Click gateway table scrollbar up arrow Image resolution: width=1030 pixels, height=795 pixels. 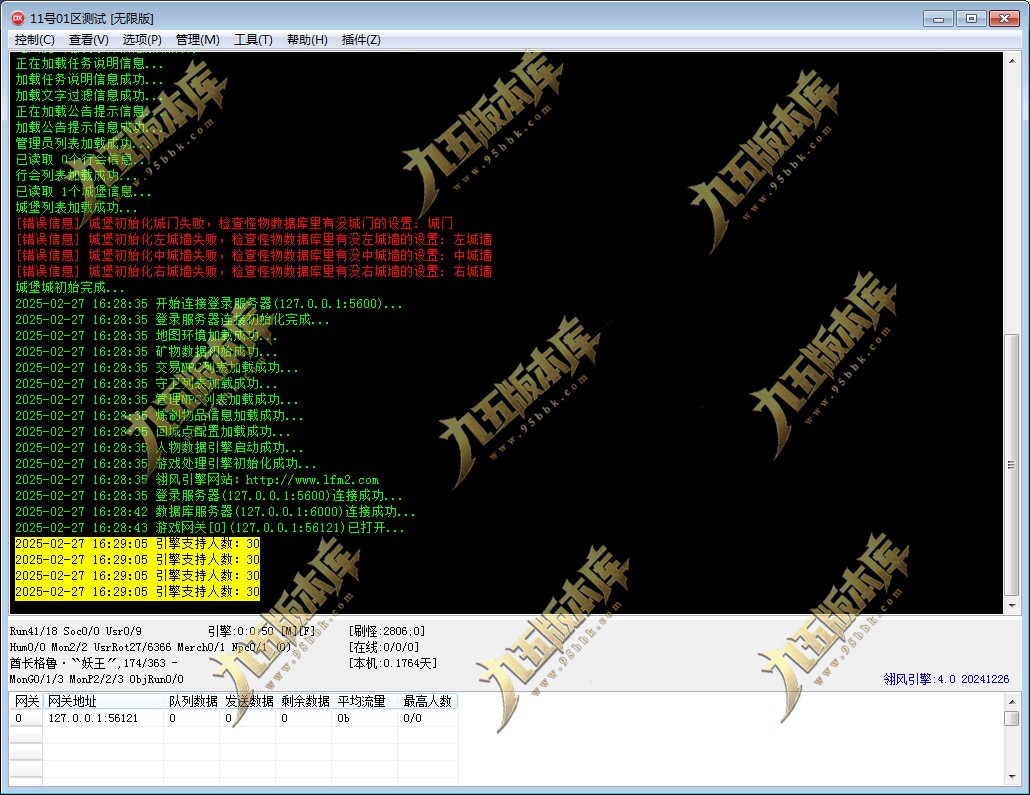pos(1012,702)
